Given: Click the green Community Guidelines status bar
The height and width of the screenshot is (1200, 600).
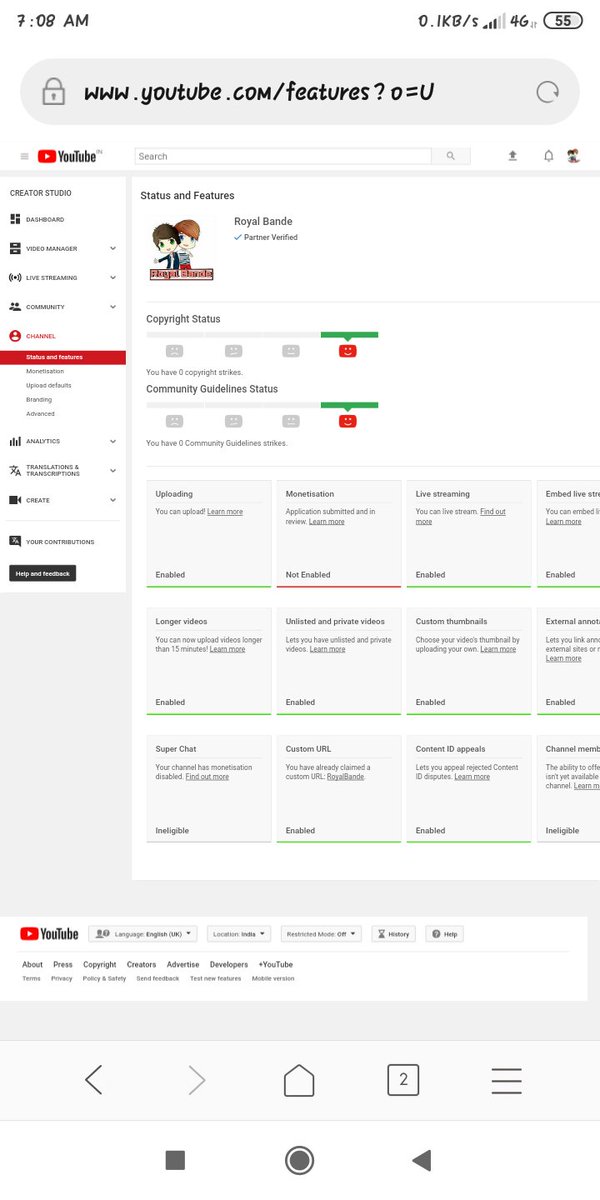Looking at the screenshot, I should [x=349, y=405].
